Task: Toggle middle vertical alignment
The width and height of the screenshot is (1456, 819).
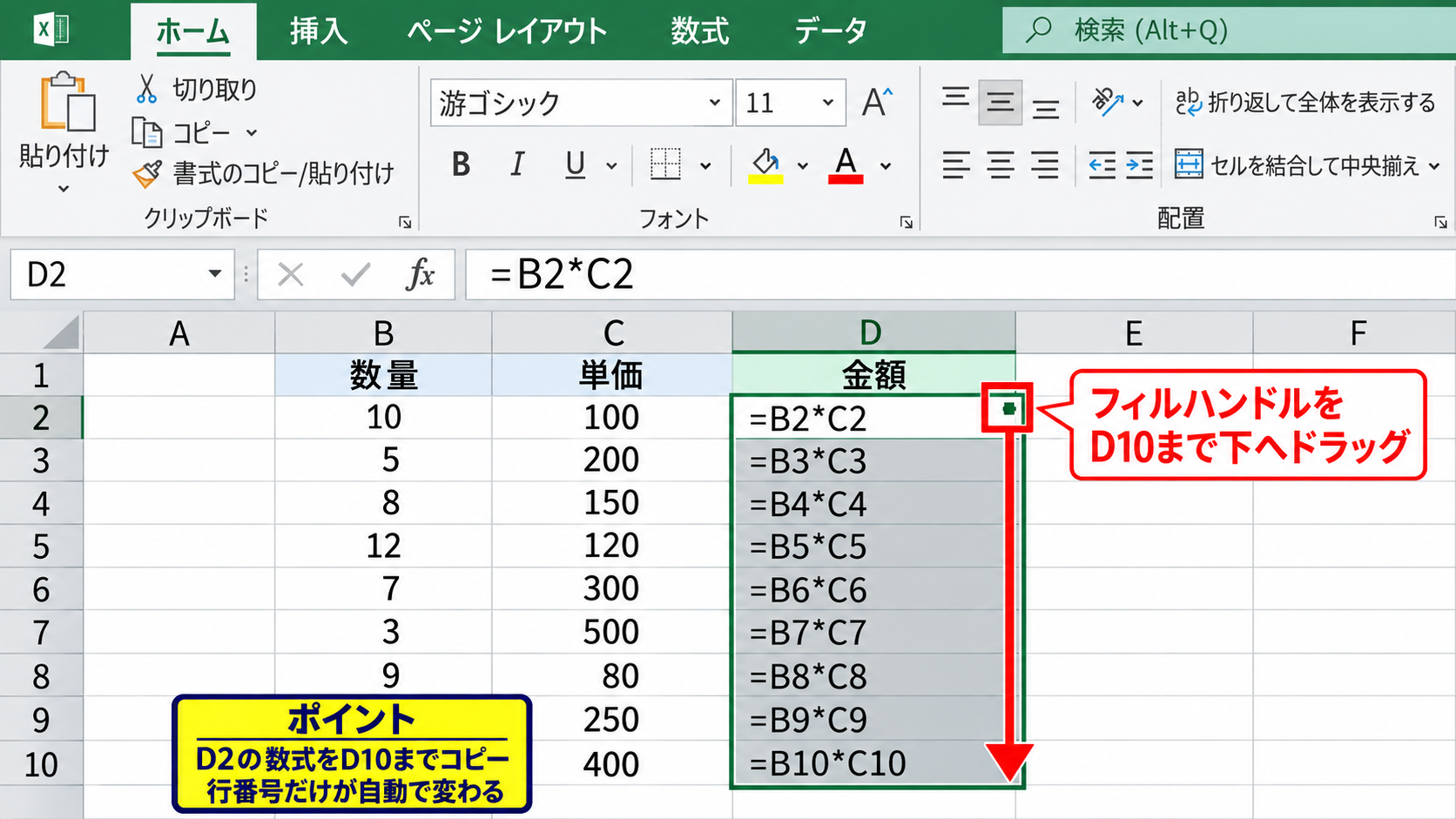Action: [1000, 103]
